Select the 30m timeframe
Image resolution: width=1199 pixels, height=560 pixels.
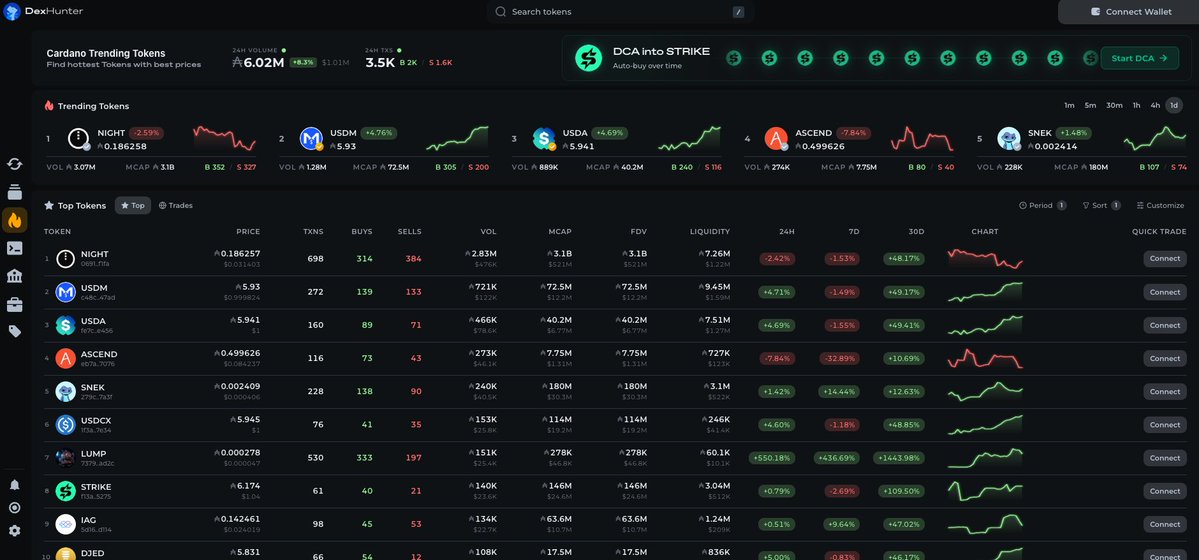coord(1114,106)
